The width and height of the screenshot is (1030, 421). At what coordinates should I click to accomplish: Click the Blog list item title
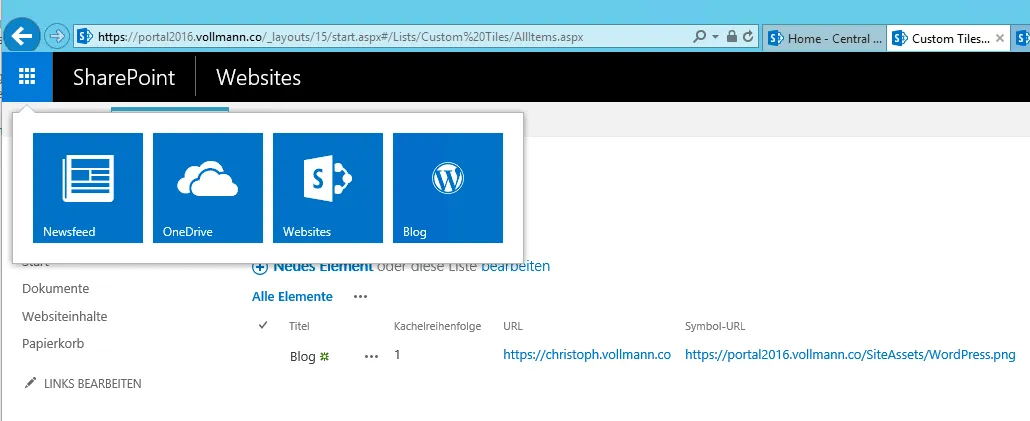pyautogui.click(x=302, y=356)
